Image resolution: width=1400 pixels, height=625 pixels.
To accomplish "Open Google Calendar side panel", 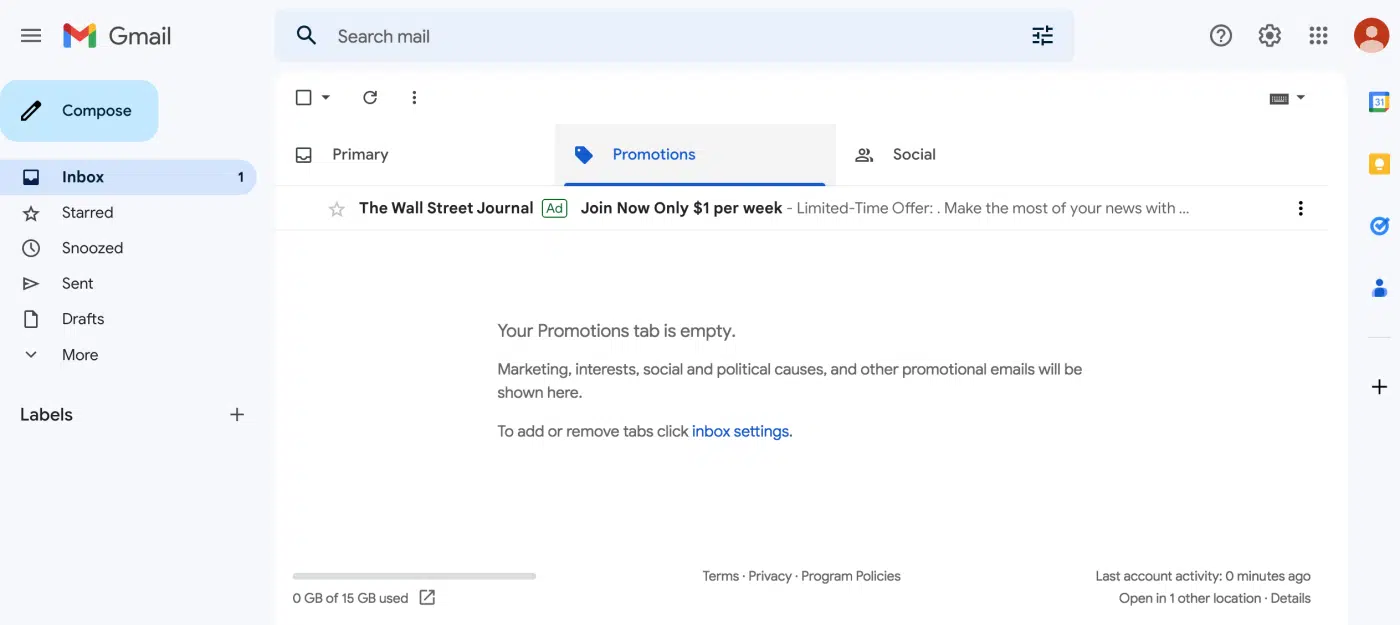I will click(1379, 102).
